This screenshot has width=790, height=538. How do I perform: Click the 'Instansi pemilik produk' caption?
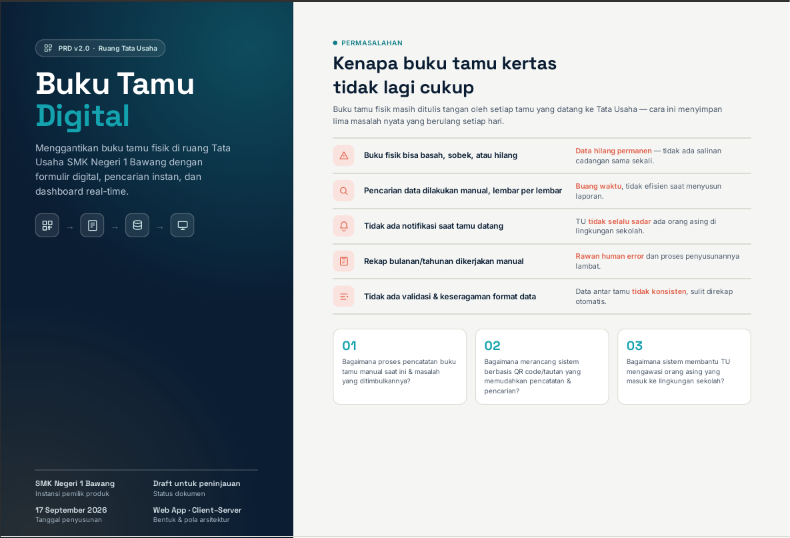click(x=72, y=494)
